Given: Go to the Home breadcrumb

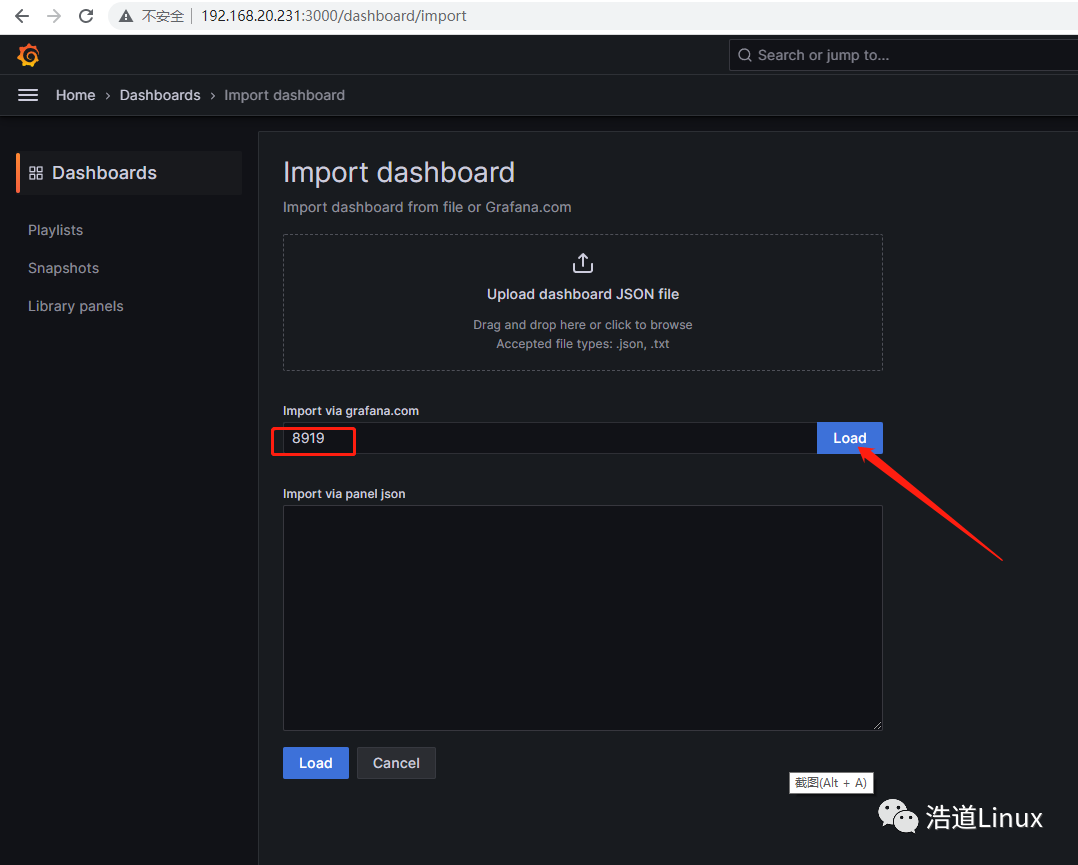Looking at the screenshot, I should click(76, 95).
